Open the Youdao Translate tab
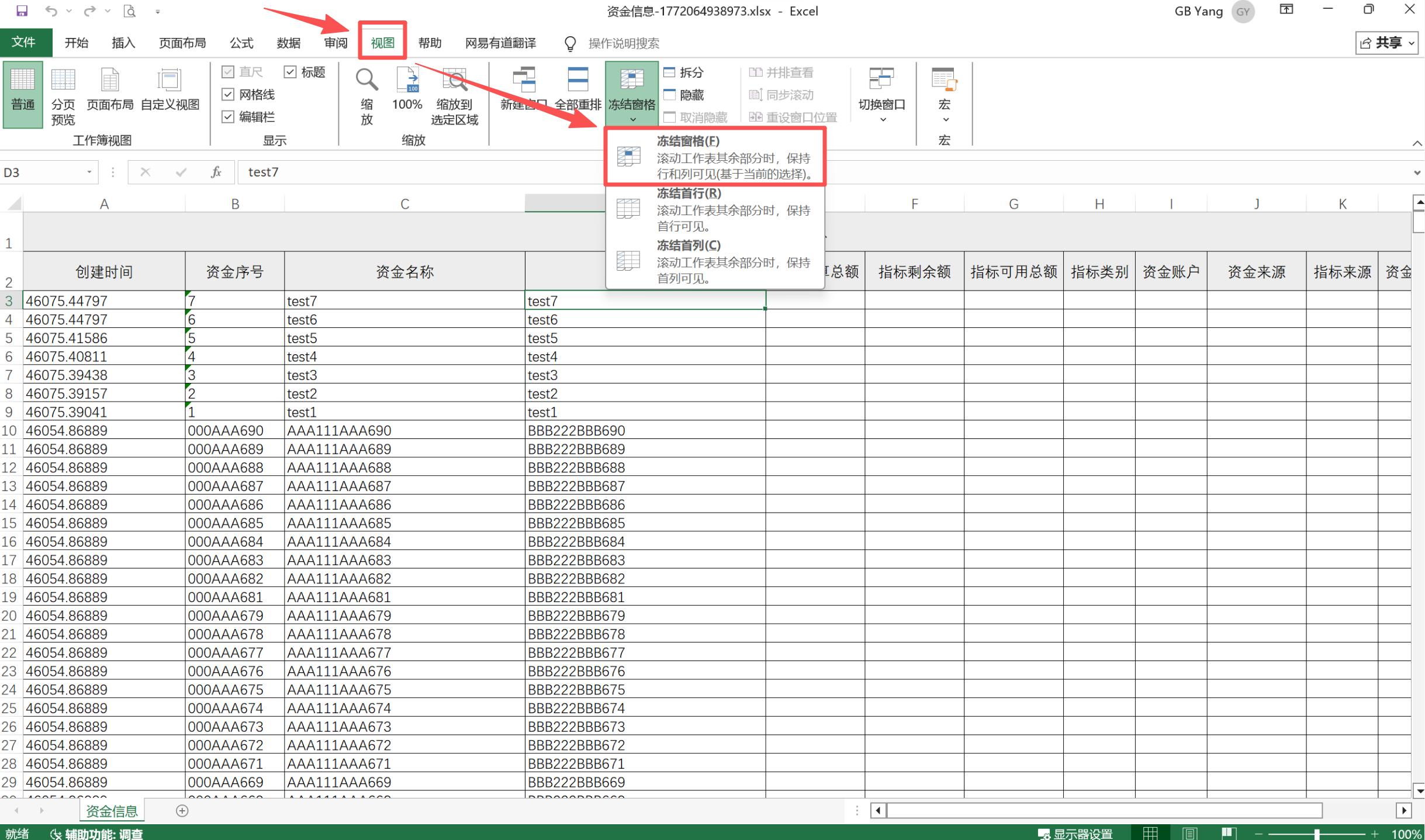The image size is (1425, 840). click(x=500, y=43)
